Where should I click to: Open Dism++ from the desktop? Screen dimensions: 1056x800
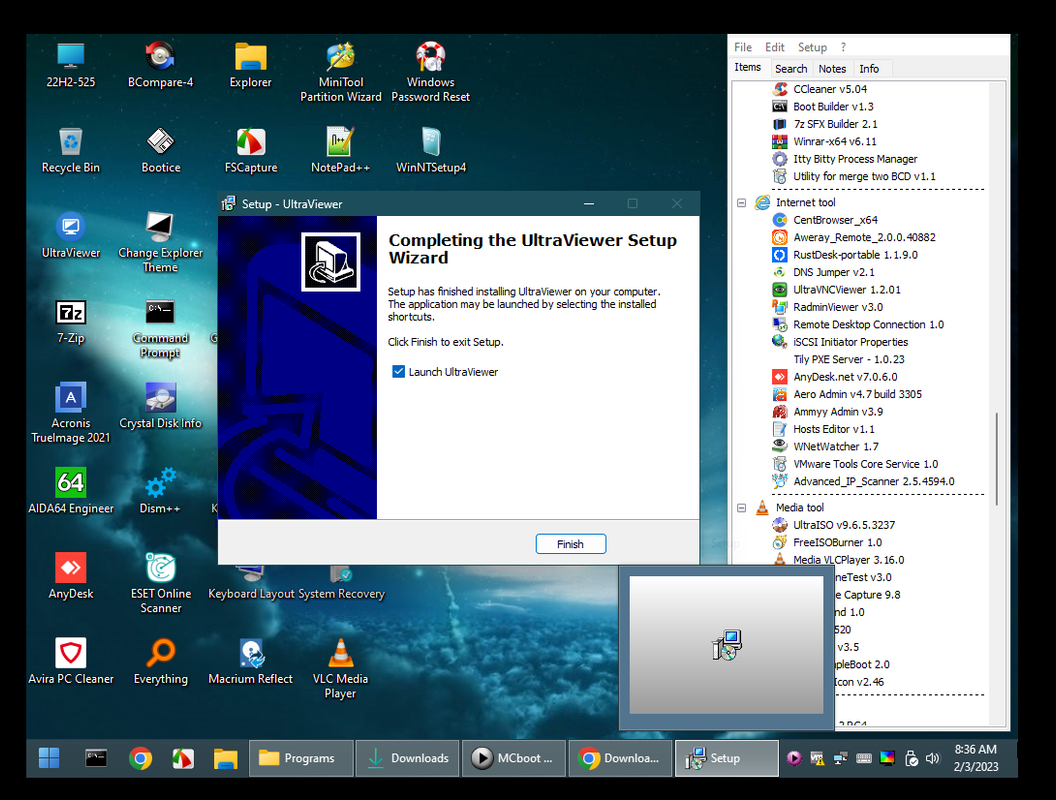[x=160, y=492]
